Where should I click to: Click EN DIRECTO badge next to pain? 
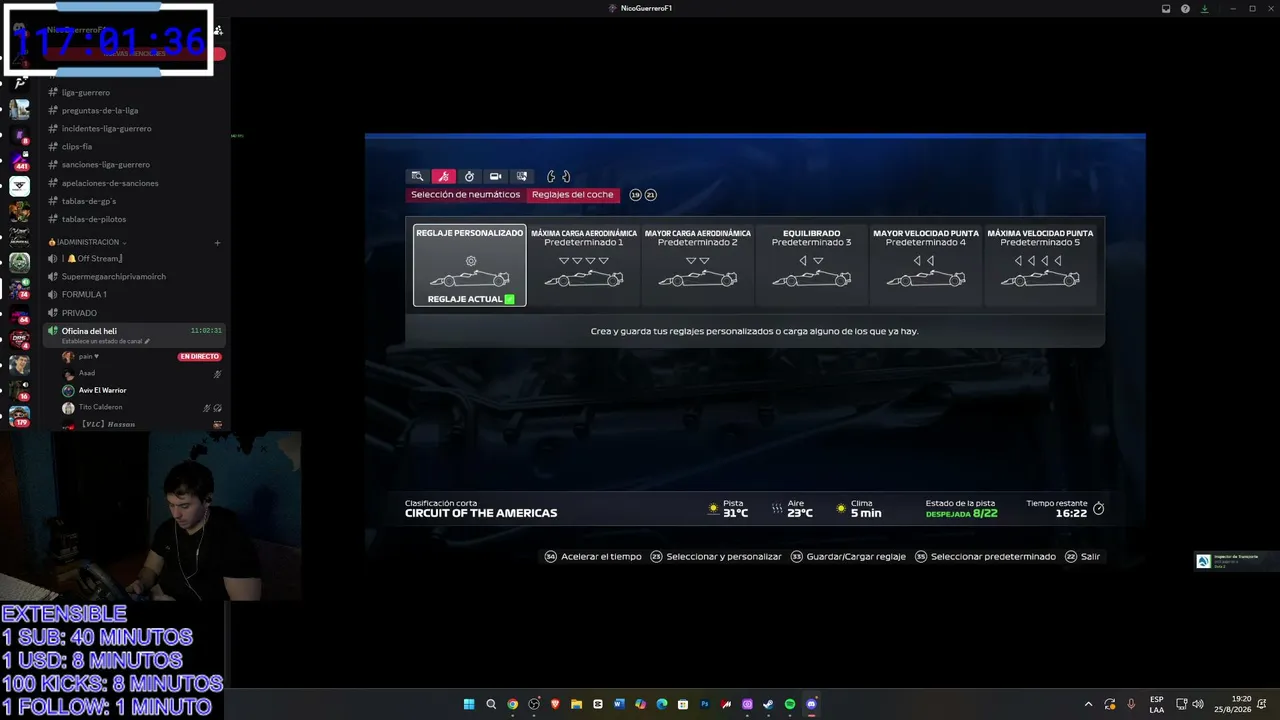(199, 357)
